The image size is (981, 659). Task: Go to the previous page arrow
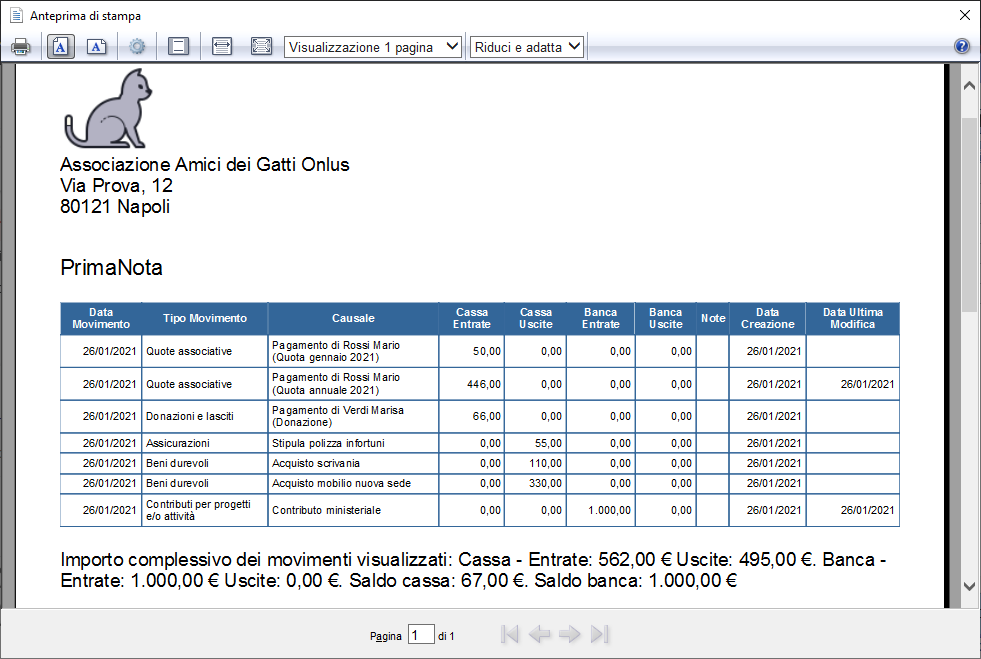[x=539, y=635]
